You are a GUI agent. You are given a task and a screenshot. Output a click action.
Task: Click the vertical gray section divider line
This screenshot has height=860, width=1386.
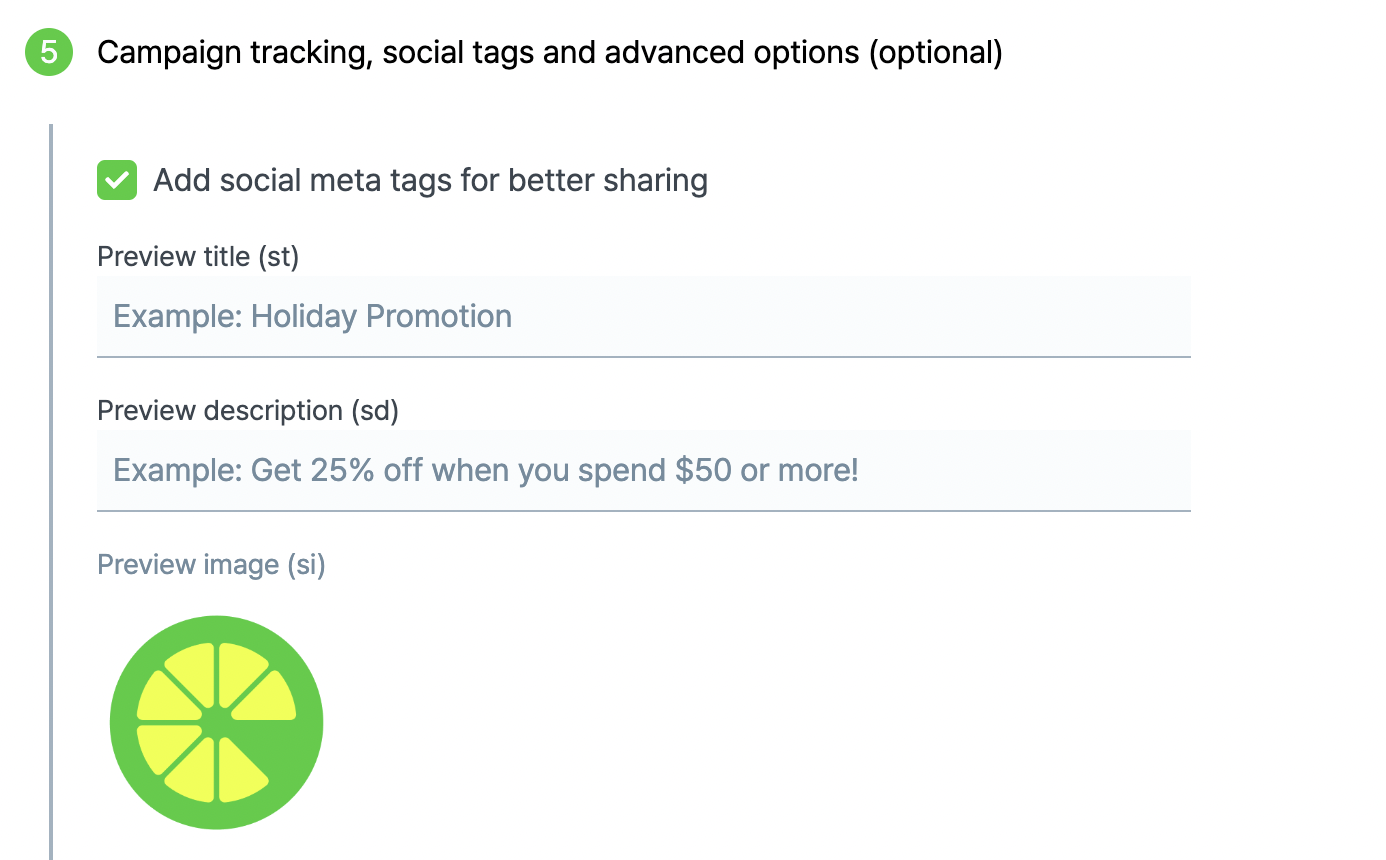click(x=51, y=492)
